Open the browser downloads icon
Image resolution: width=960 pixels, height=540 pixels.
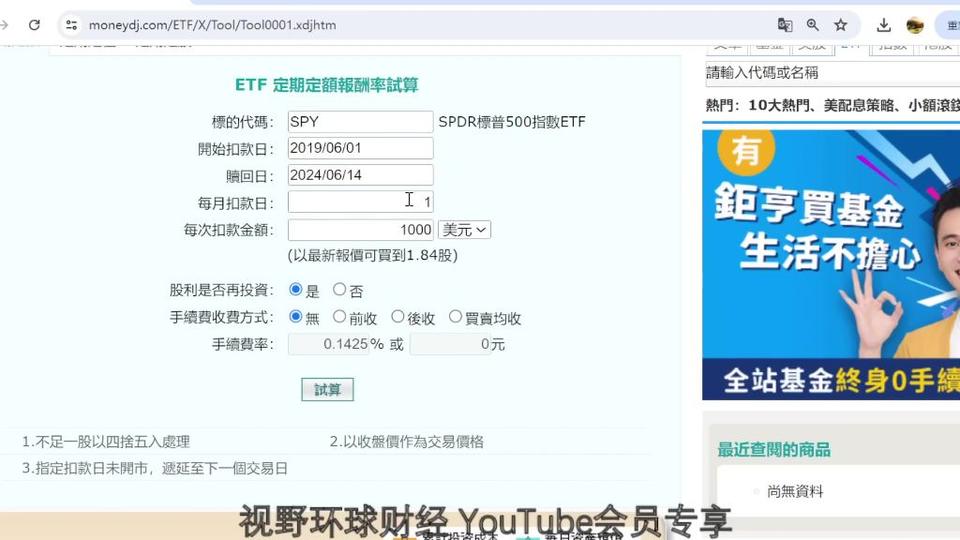point(883,25)
